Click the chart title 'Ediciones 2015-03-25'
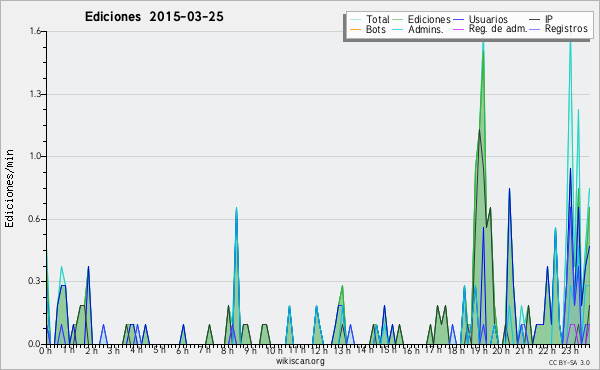600x370 pixels. click(x=154, y=17)
